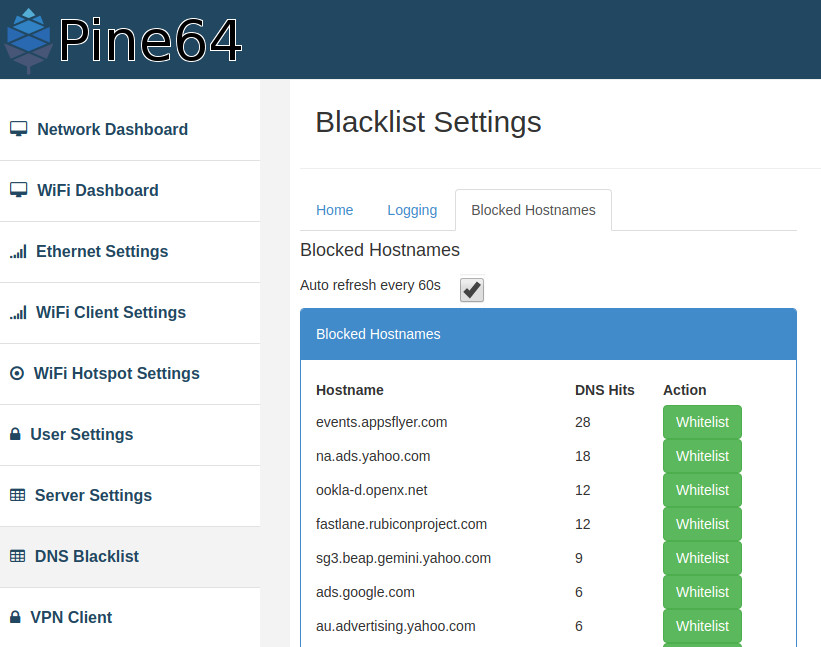Image resolution: width=821 pixels, height=647 pixels.
Task: Open User Settings
Action: pos(130,434)
